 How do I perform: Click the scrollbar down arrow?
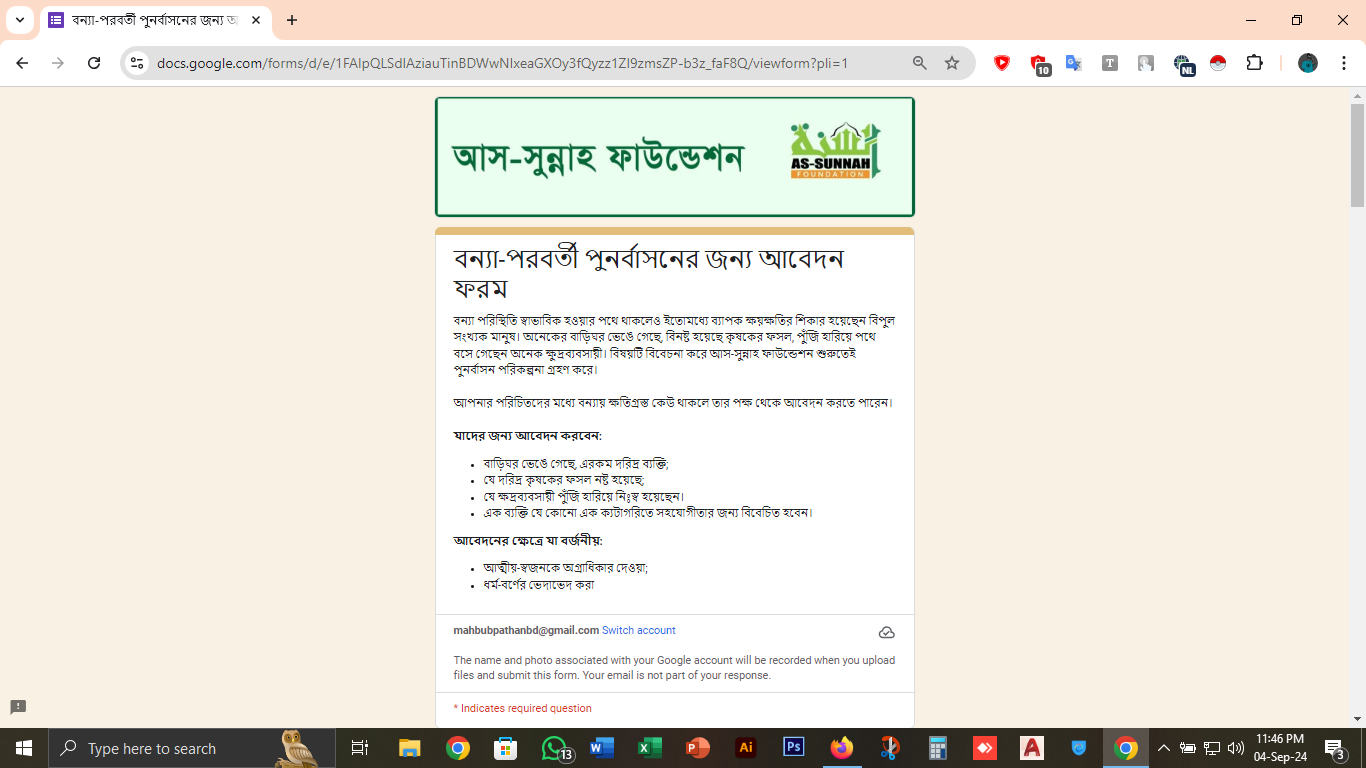(x=1357, y=718)
